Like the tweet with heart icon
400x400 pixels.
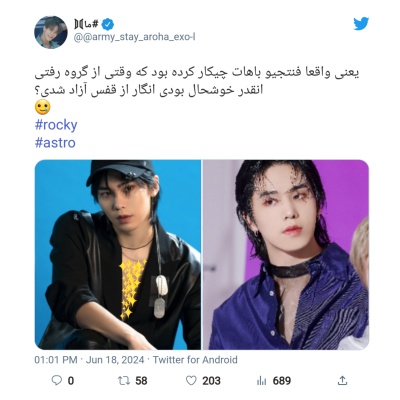191,380
